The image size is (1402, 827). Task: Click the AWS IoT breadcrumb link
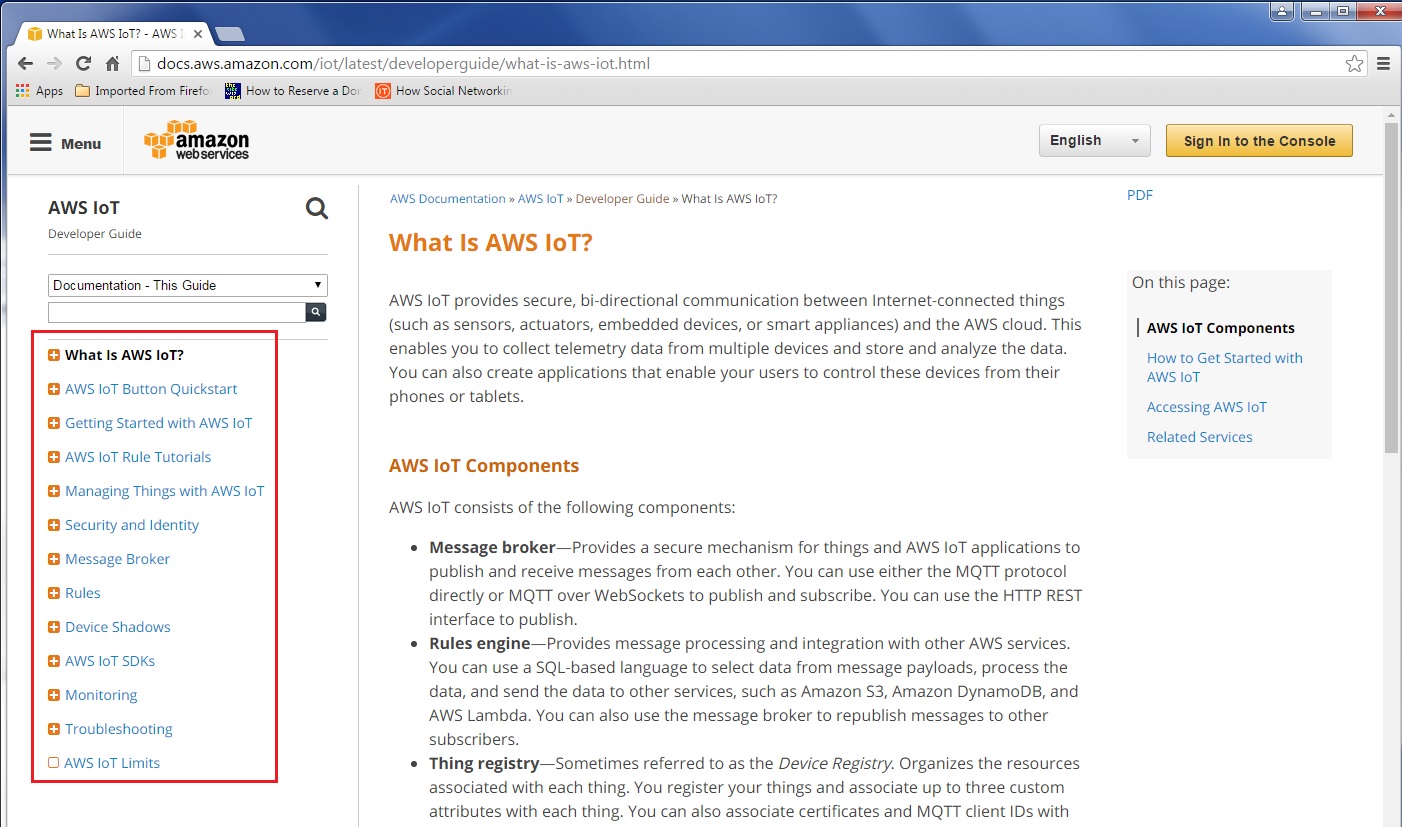[541, 199]
